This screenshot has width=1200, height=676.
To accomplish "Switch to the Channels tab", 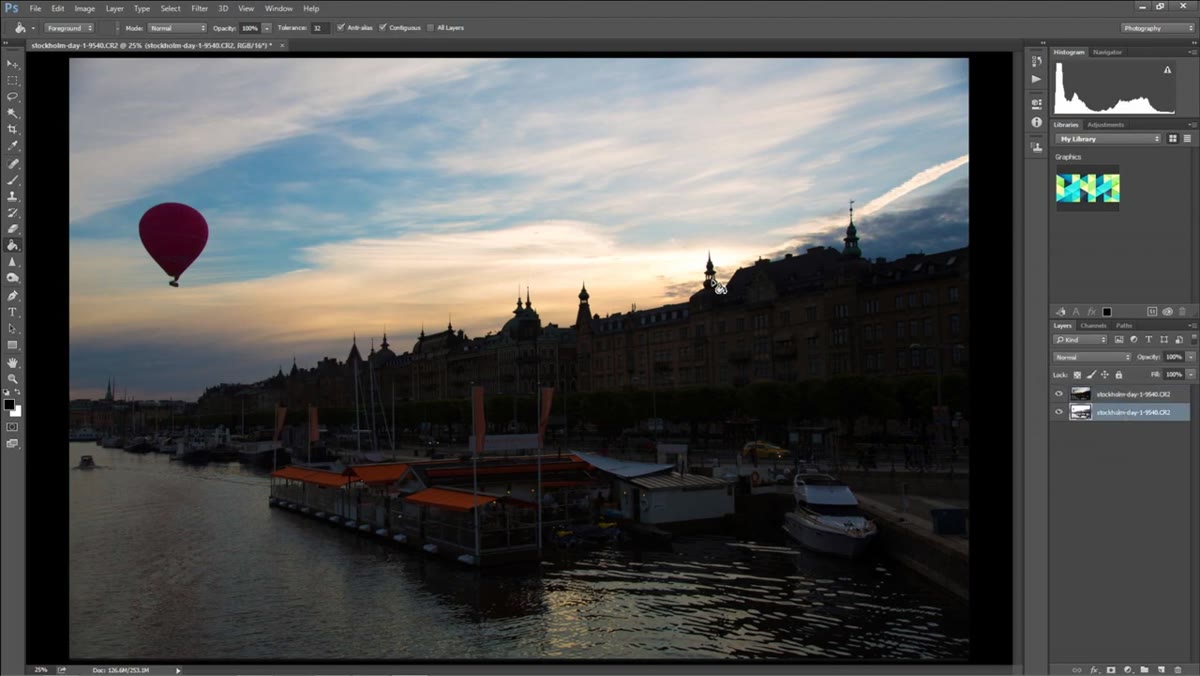I will tap(1093, 326).
